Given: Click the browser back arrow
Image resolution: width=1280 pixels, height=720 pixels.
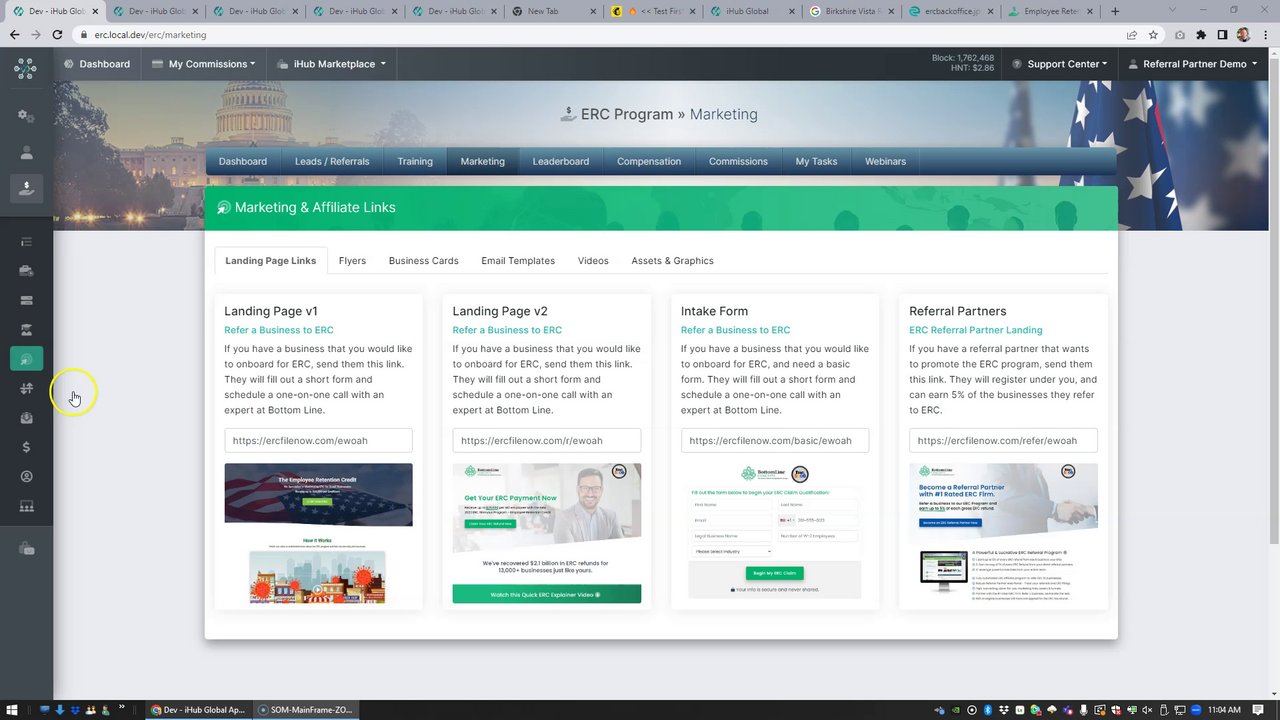Looking at the screenshot, I should pyautogui.click(x=14, y=34).
